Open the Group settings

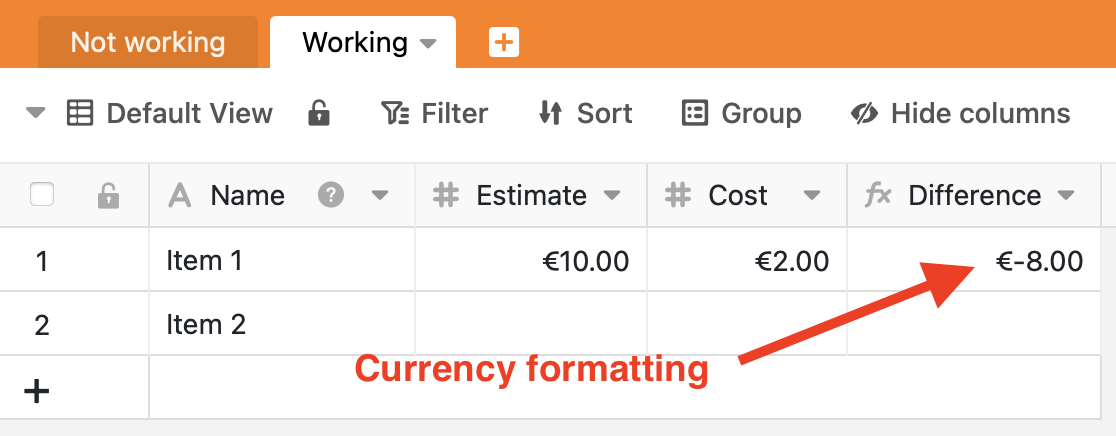click(x=741, y=114)
